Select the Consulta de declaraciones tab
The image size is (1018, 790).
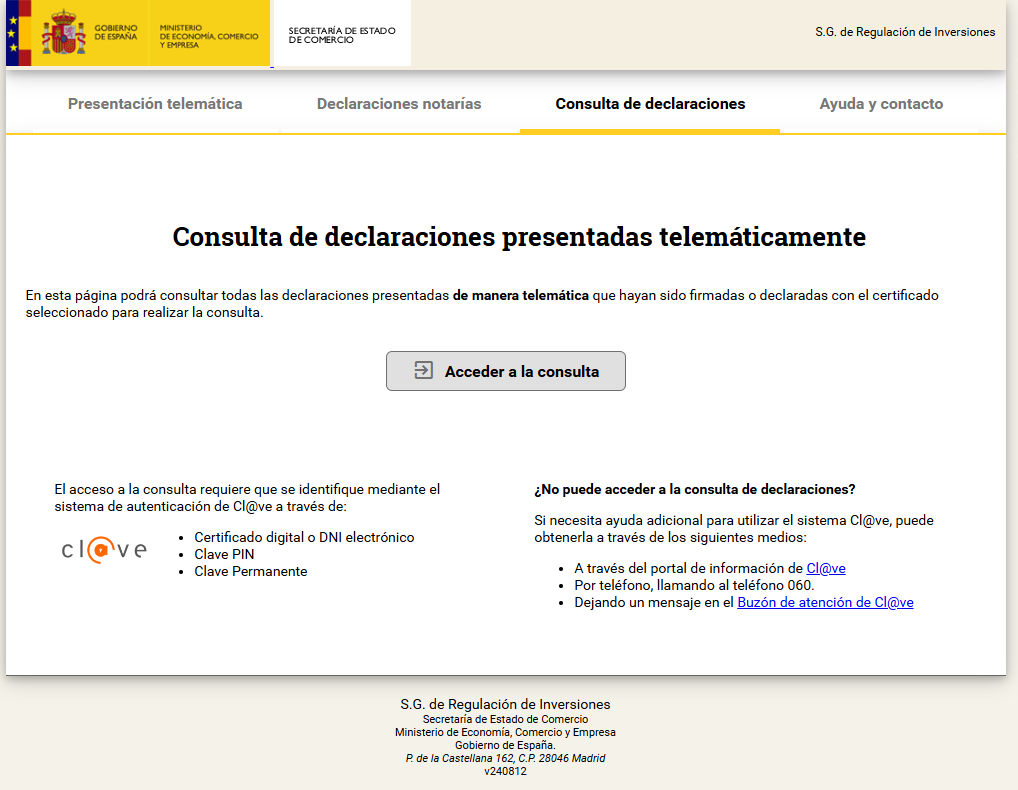coord(650,104)
